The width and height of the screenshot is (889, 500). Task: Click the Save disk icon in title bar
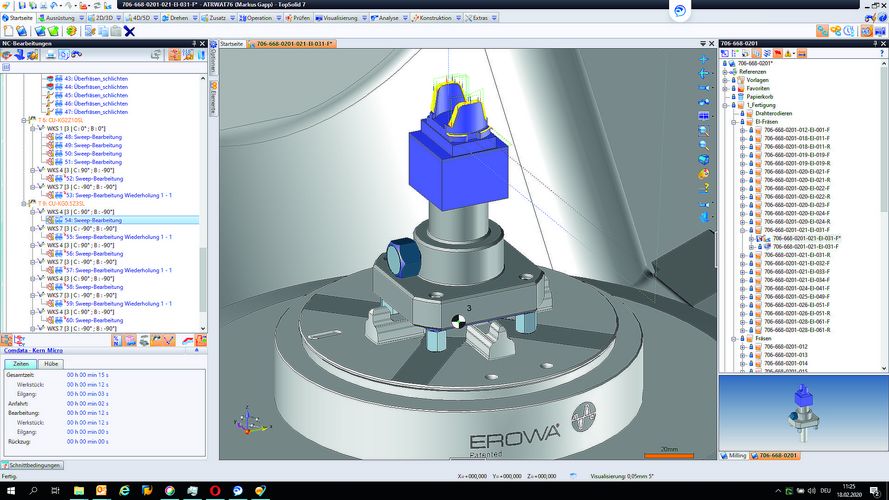pyautogui.click(x=23, y=5)
